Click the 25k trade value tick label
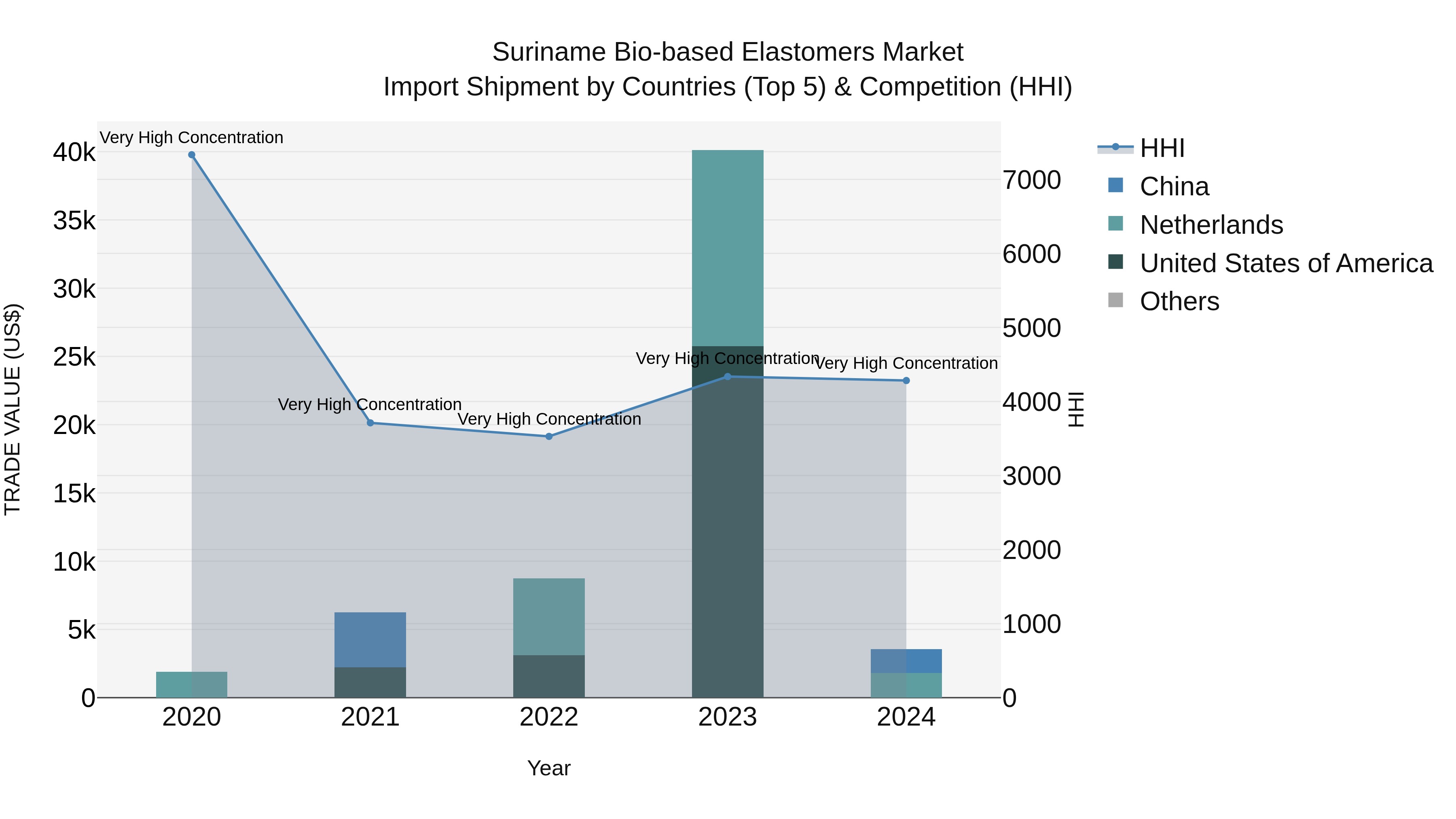 pyautogui.click(x=74, y=357)
